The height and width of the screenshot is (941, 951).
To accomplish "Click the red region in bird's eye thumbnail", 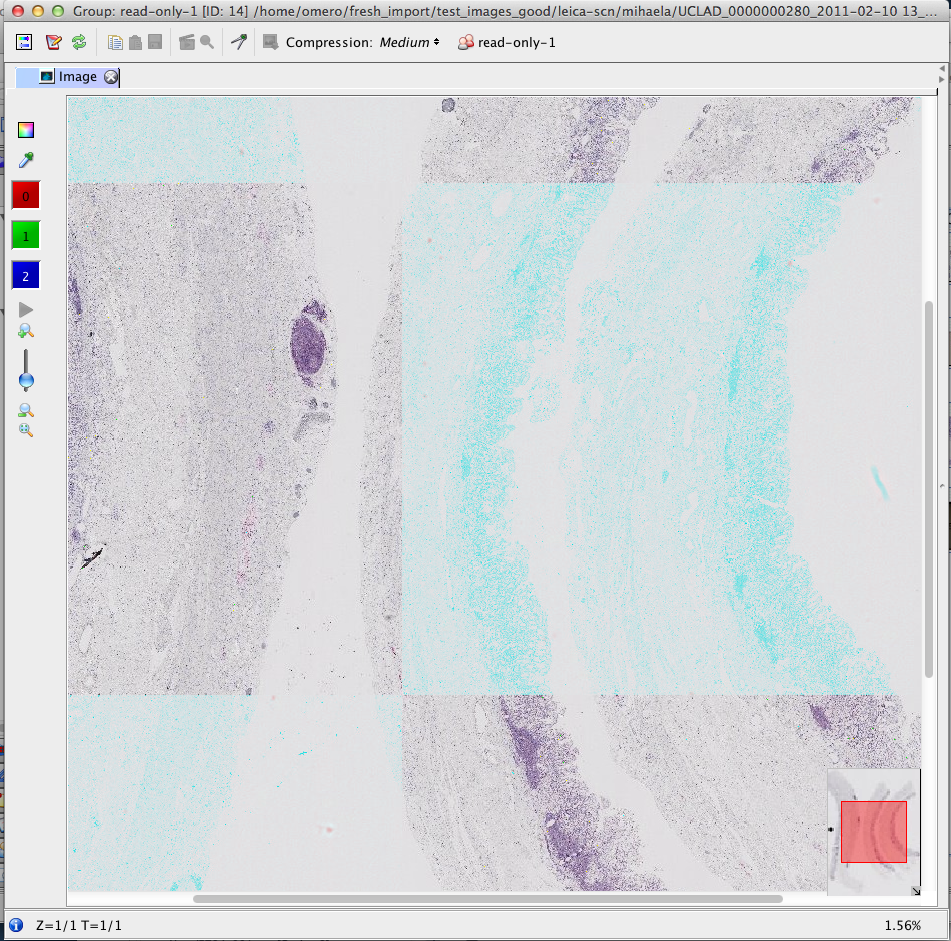I will (x=873, y=831).
